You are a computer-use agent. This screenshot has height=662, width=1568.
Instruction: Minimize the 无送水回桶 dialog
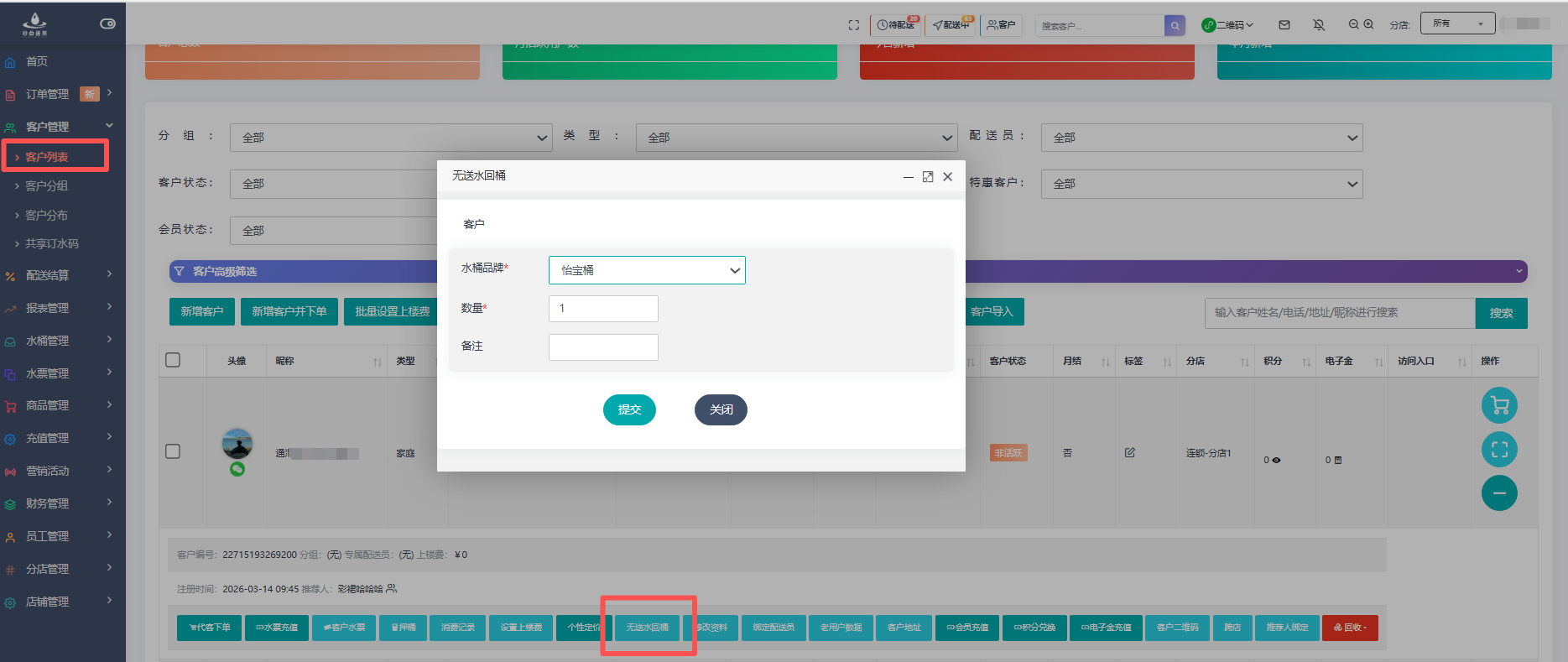[x=909, y=177]
